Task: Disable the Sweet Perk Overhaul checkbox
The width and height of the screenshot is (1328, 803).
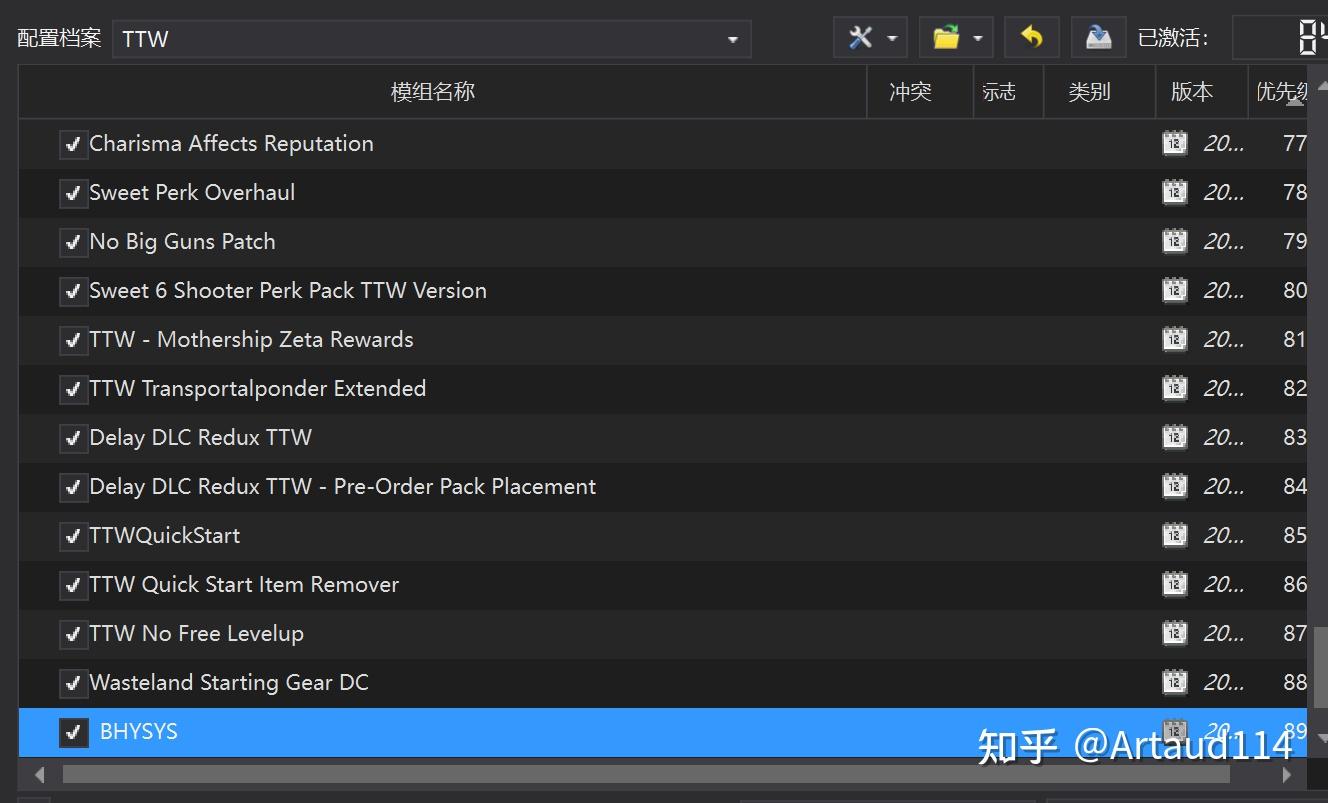Action: click(72, 193)
